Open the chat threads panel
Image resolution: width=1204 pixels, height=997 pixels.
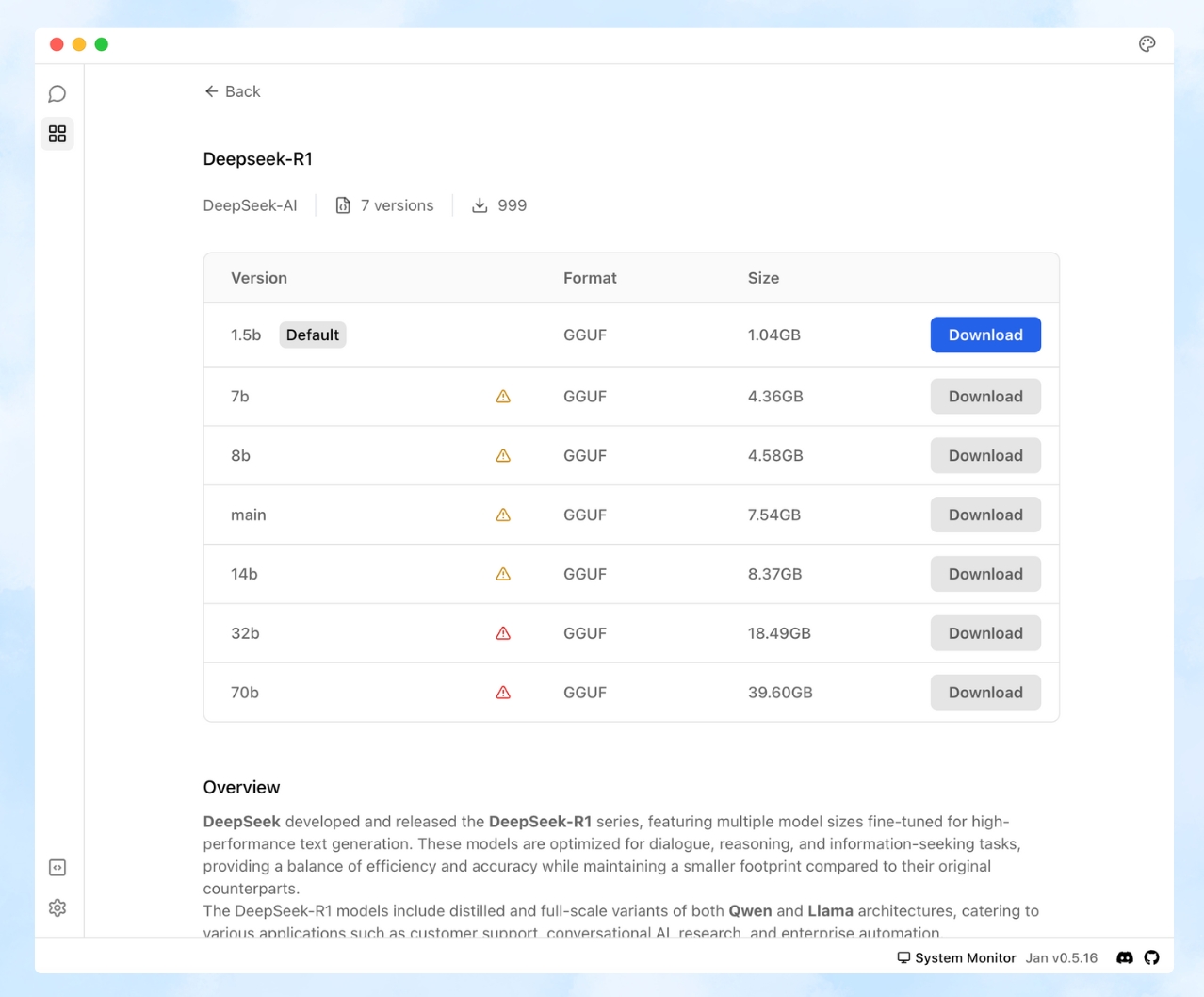pos(57,93)
